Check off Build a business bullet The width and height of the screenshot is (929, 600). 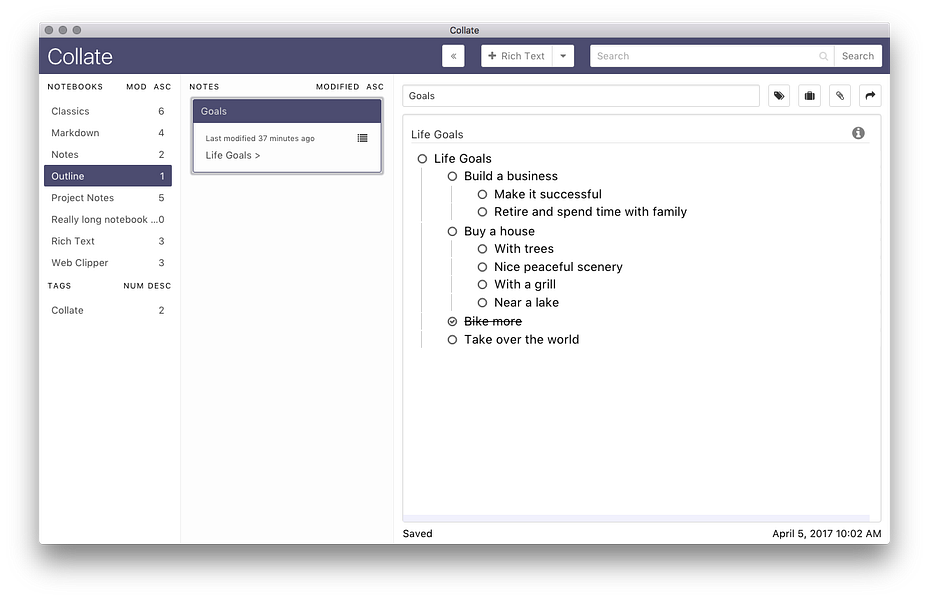pos(452,176)
